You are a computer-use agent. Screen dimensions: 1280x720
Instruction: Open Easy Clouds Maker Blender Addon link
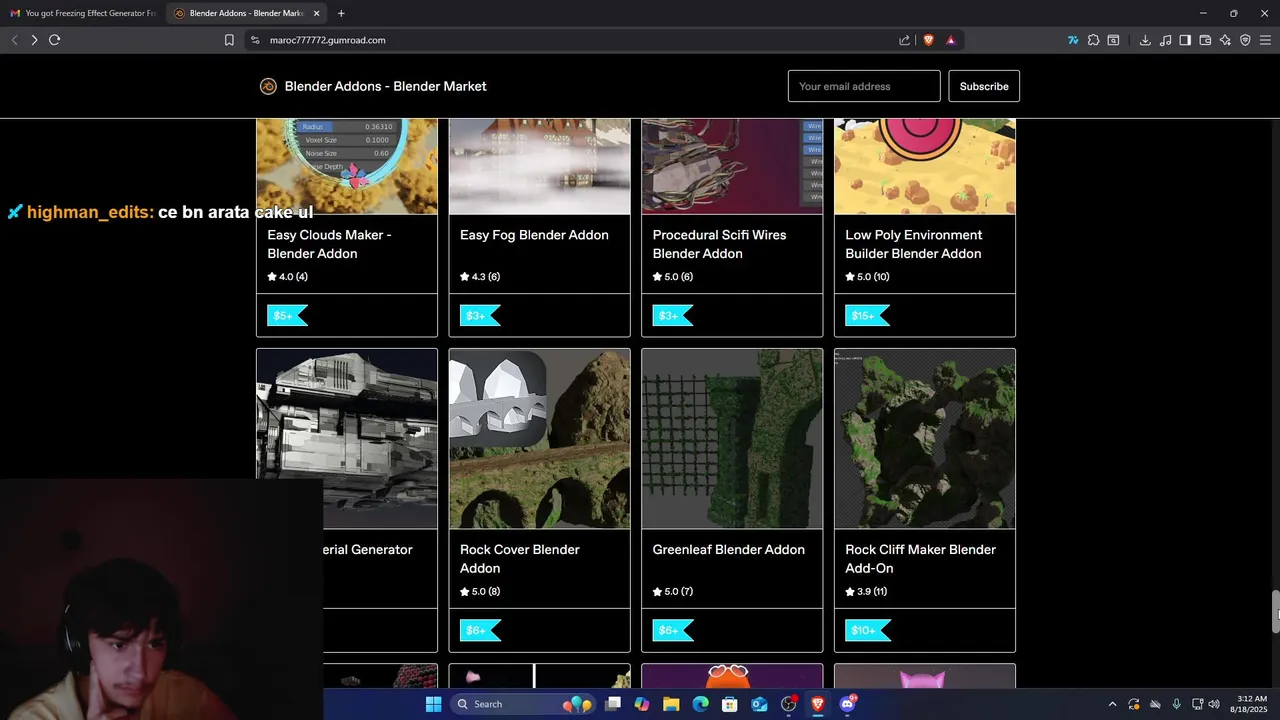[329, 244]
